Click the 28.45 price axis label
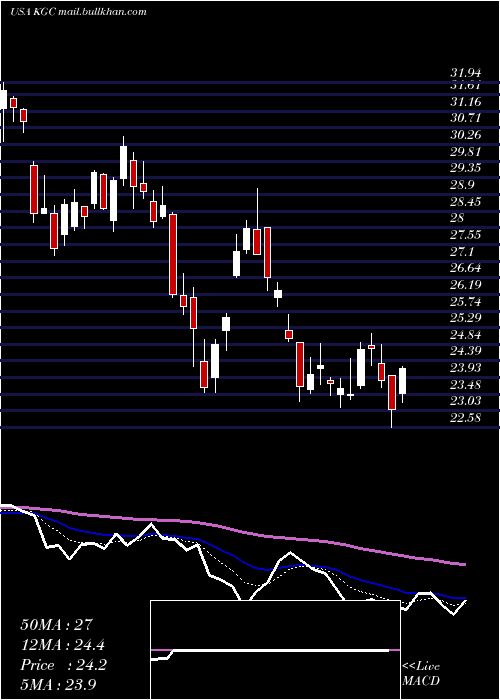This screenshot has height=700, width=500. (466, 202)
